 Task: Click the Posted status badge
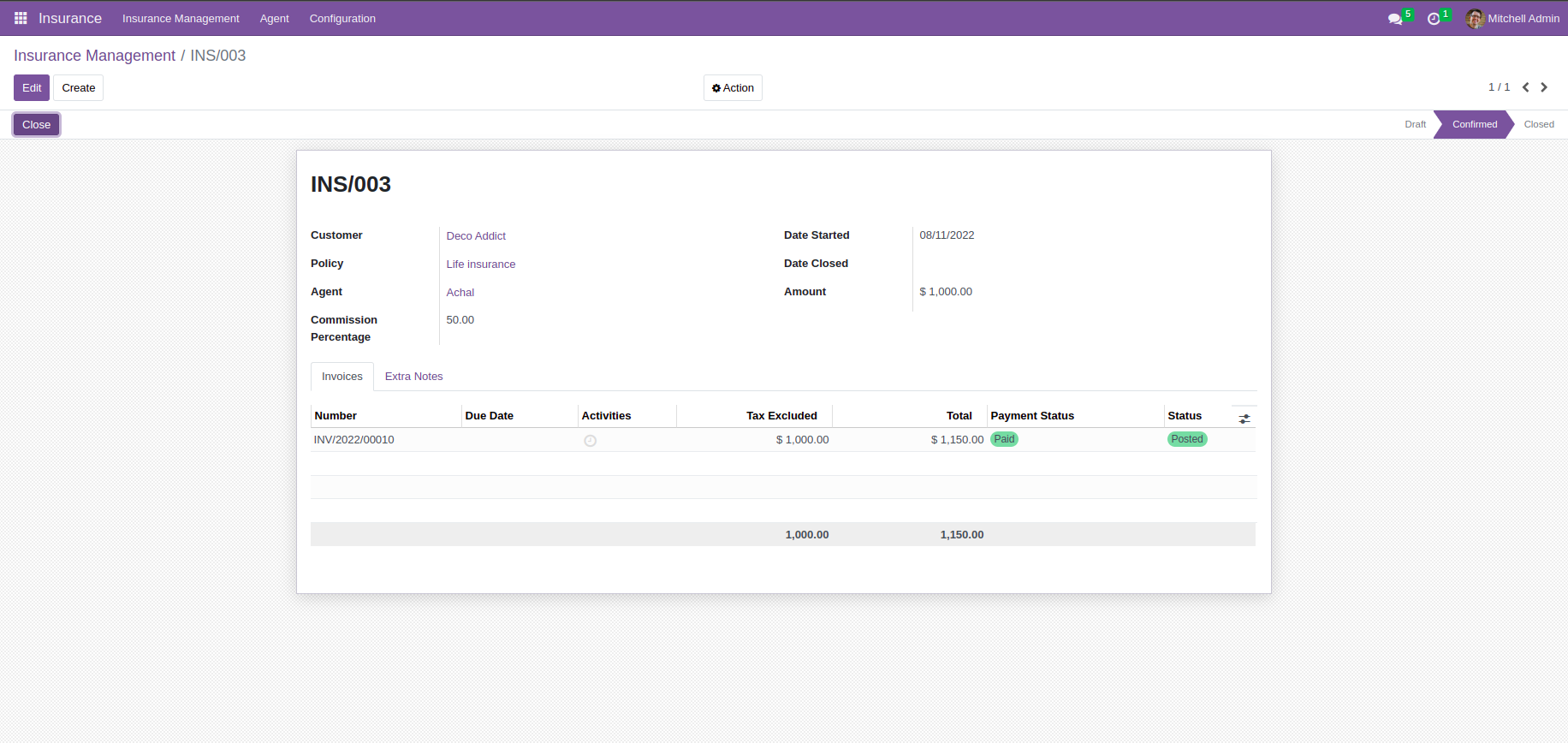pos(1187,439)
